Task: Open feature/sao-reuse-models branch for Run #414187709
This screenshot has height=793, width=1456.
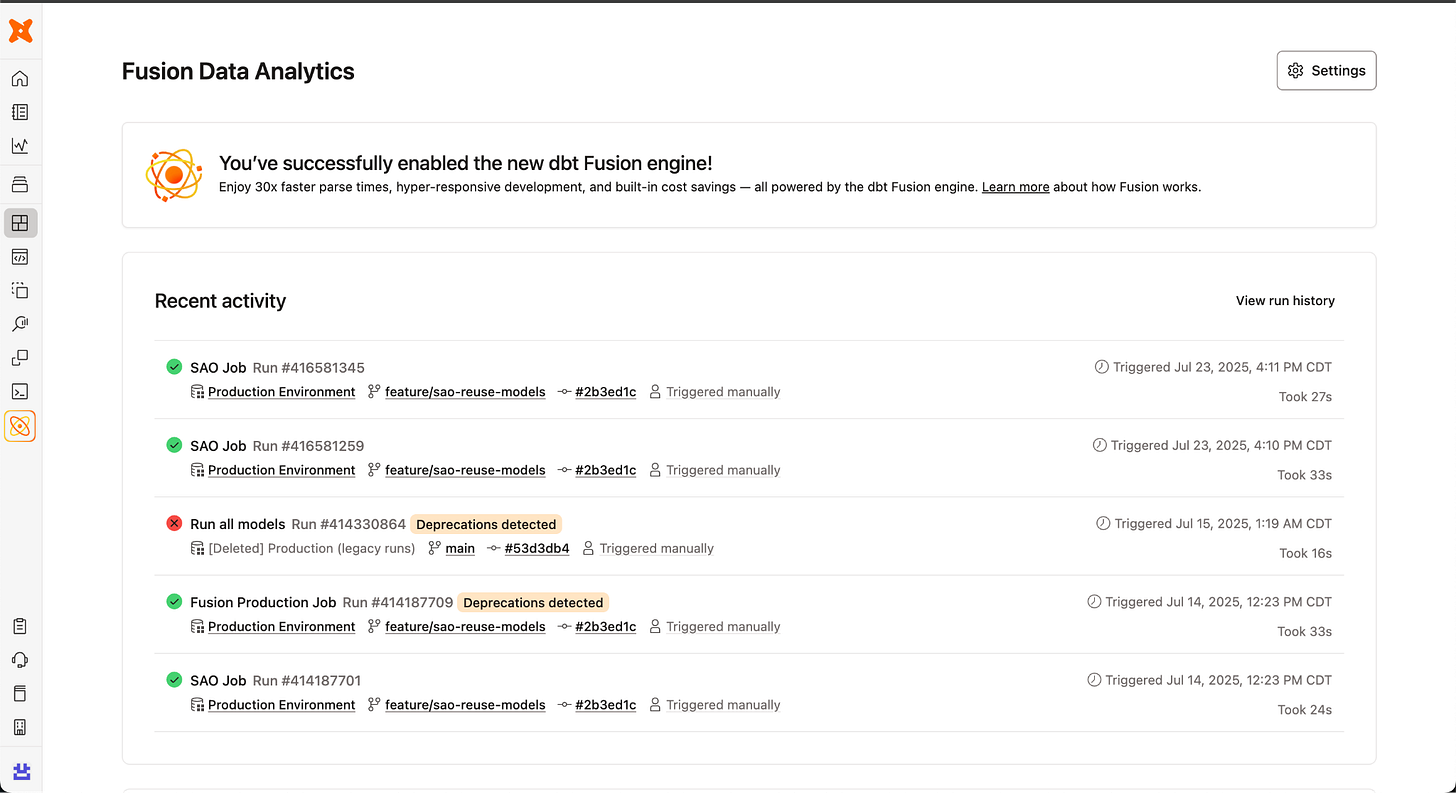Action: [465, 627]
